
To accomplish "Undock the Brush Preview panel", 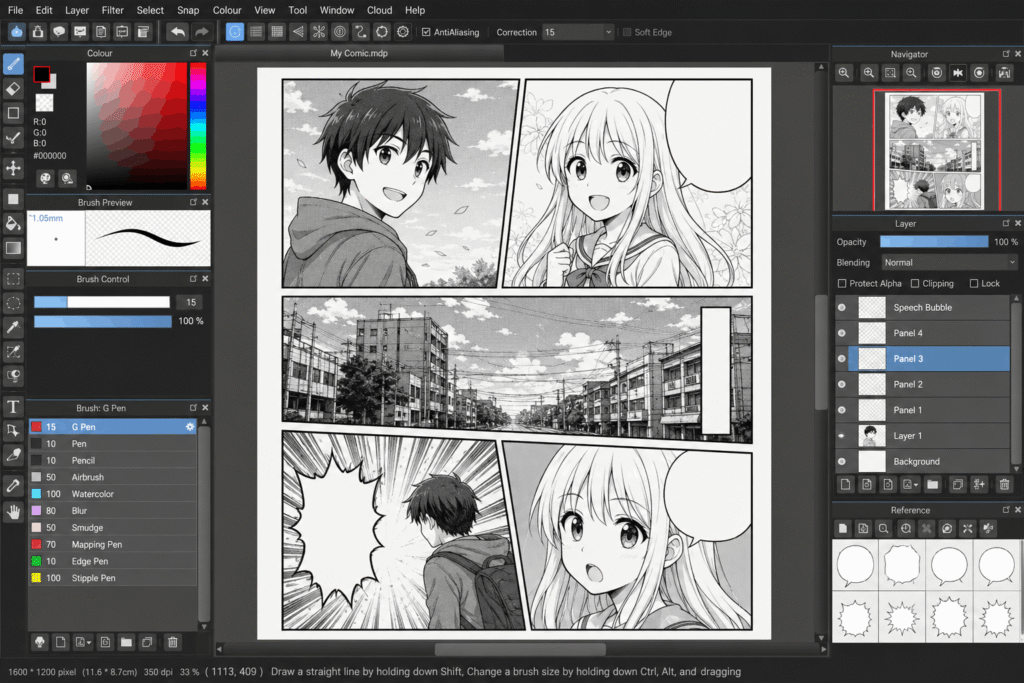I will 193,202.
